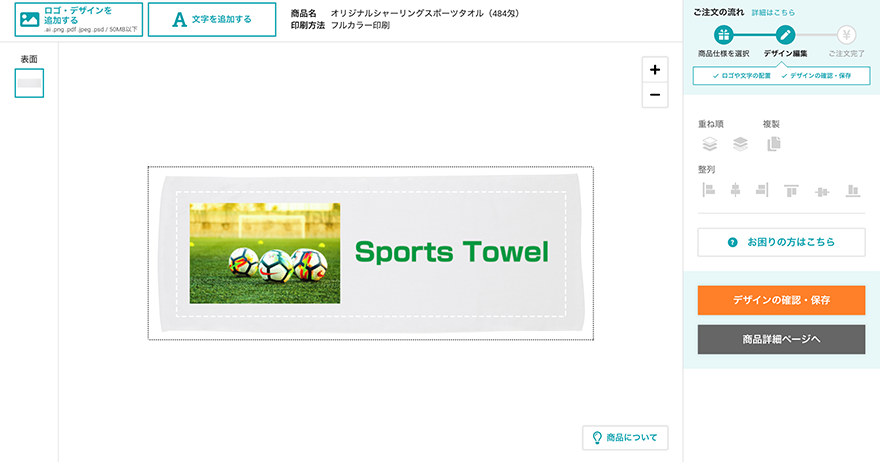
Task: Click the お困りの方はこちら help button
Action: (781, 242)
